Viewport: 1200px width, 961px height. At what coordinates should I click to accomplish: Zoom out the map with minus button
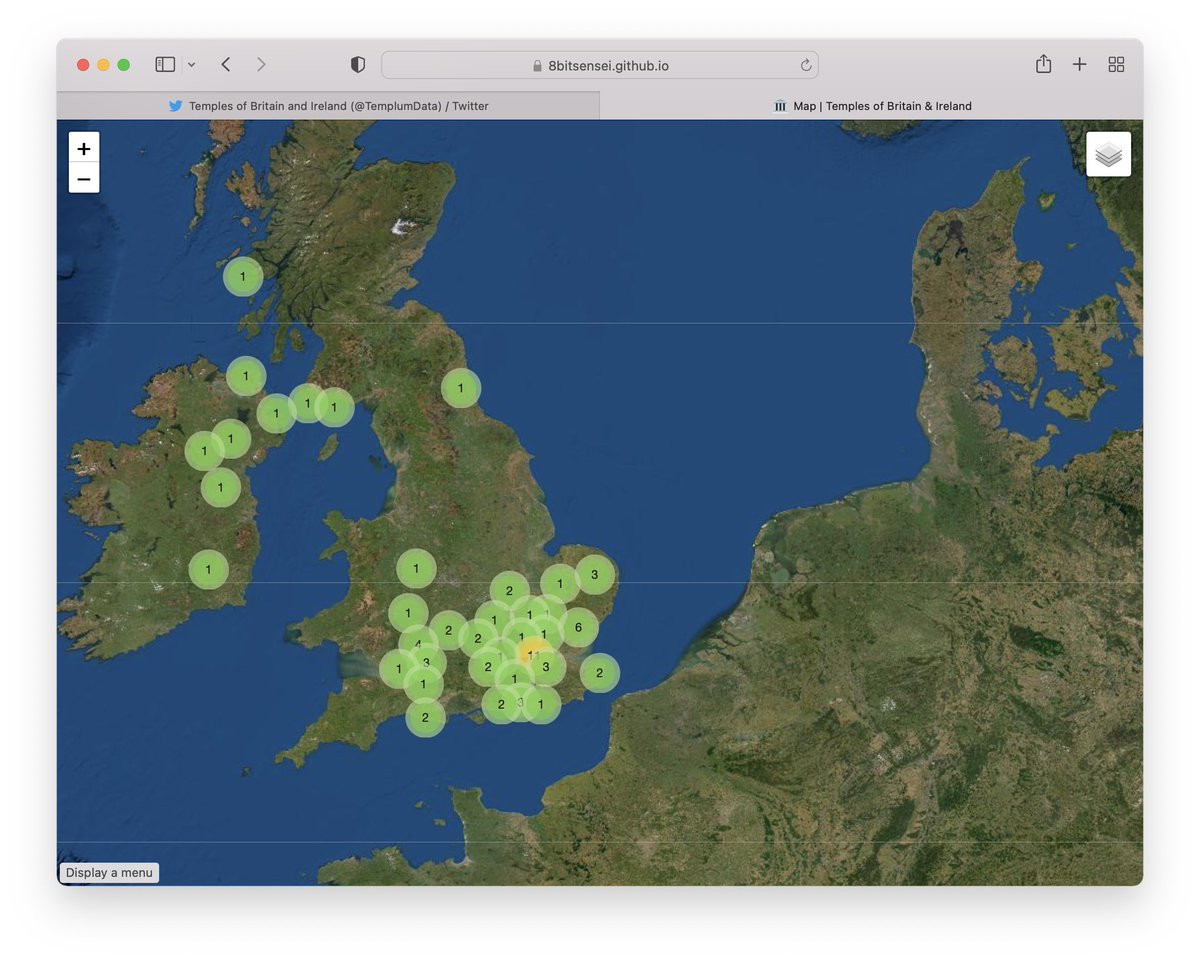click(x=84, y=178)
